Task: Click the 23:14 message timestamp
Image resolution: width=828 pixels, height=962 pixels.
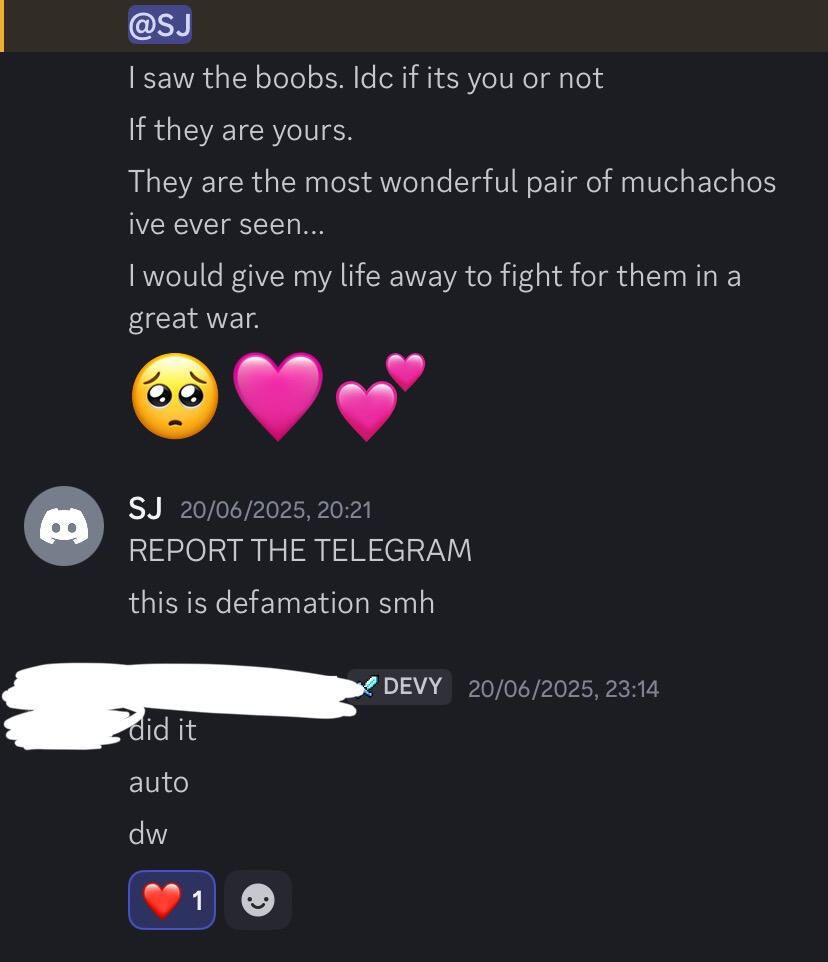Action: coord(563,688)
